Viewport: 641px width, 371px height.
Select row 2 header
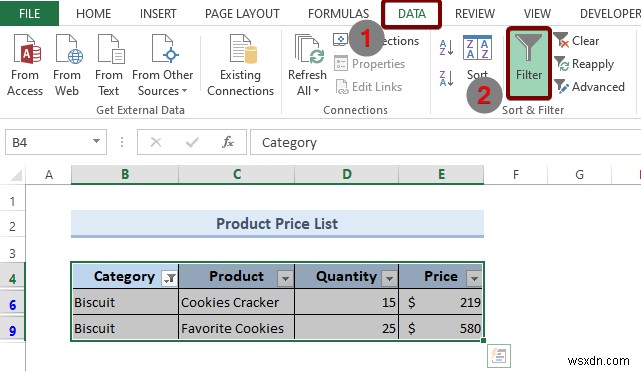point(13,226)
